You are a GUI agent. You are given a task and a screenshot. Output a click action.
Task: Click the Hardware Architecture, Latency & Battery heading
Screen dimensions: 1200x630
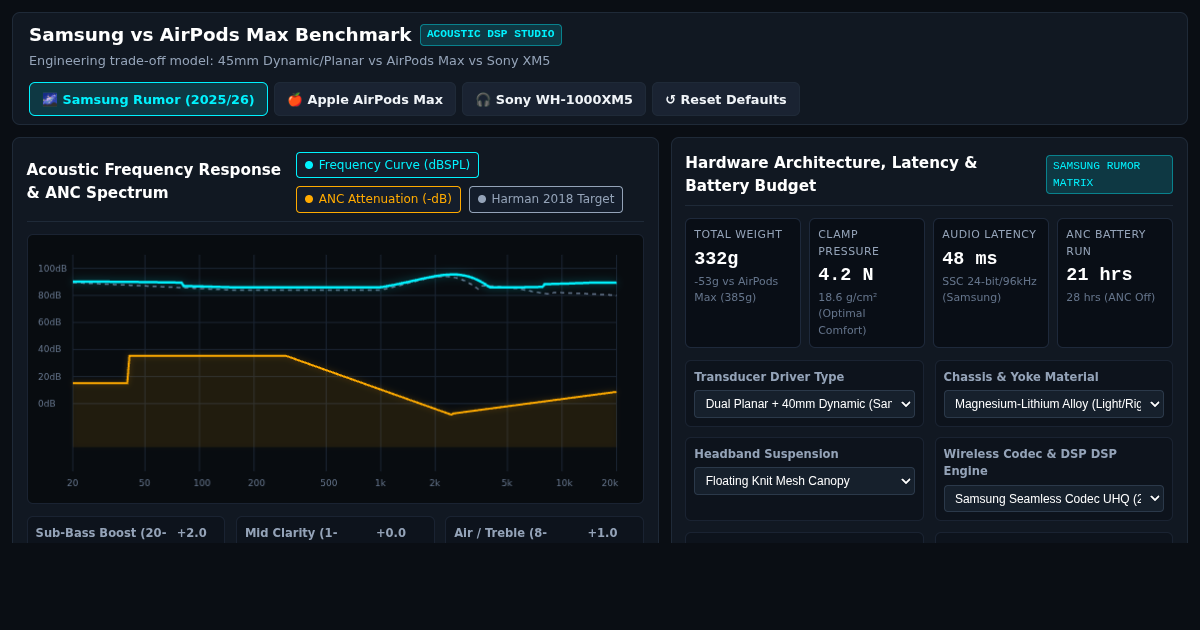(x=831, y=174)
